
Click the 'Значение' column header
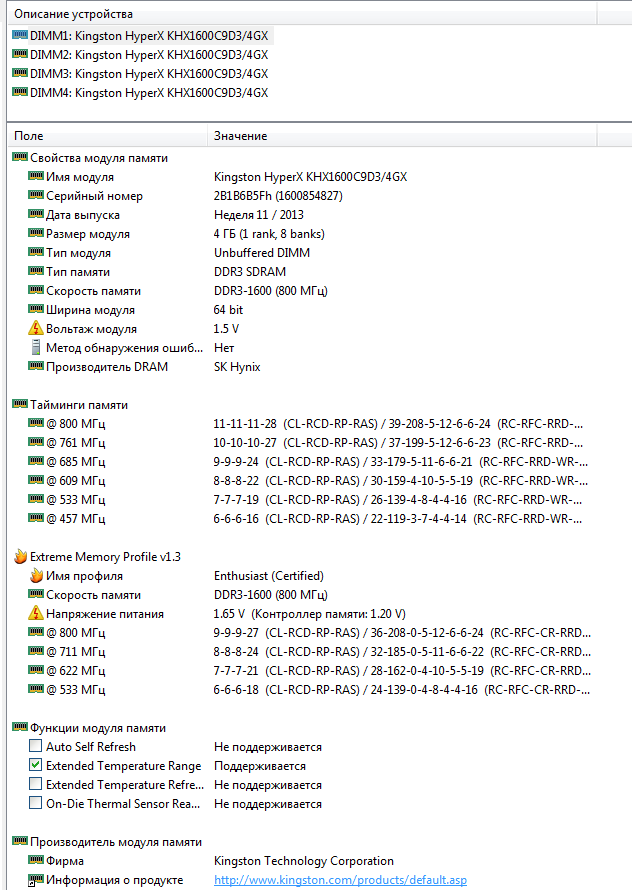[402, 136]
